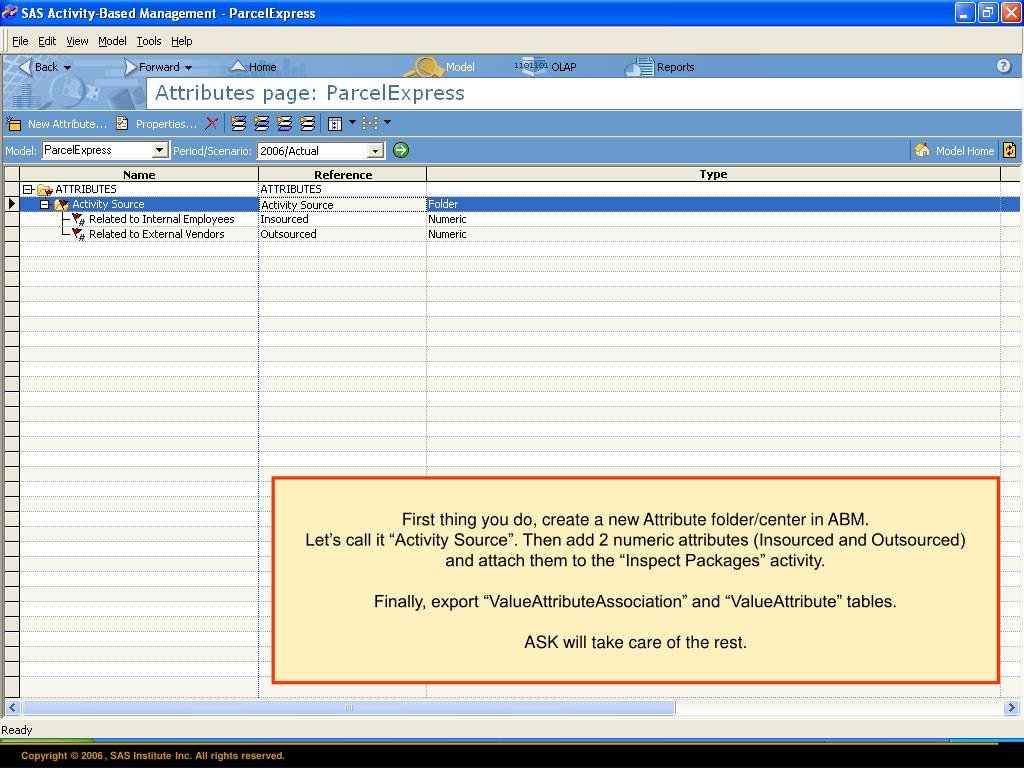
Task: Delete selection with the red X icon
Action: [211, 123]
